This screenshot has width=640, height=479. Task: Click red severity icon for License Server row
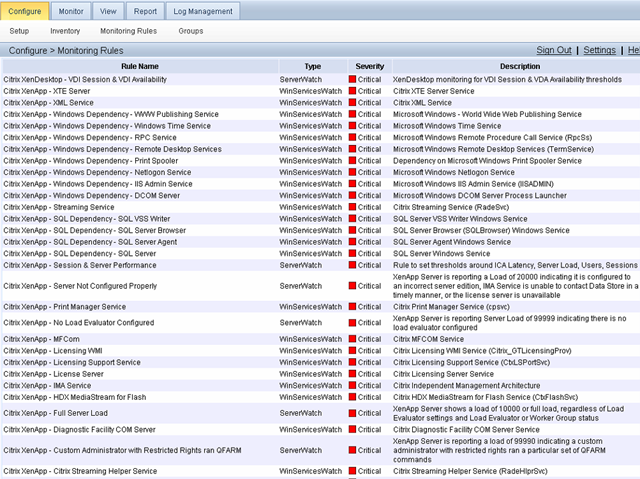[x=352, y=374]
